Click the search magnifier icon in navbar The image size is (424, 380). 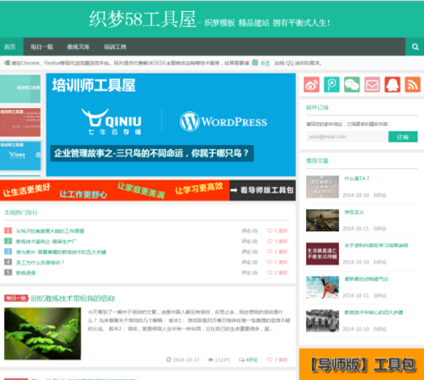415,47
